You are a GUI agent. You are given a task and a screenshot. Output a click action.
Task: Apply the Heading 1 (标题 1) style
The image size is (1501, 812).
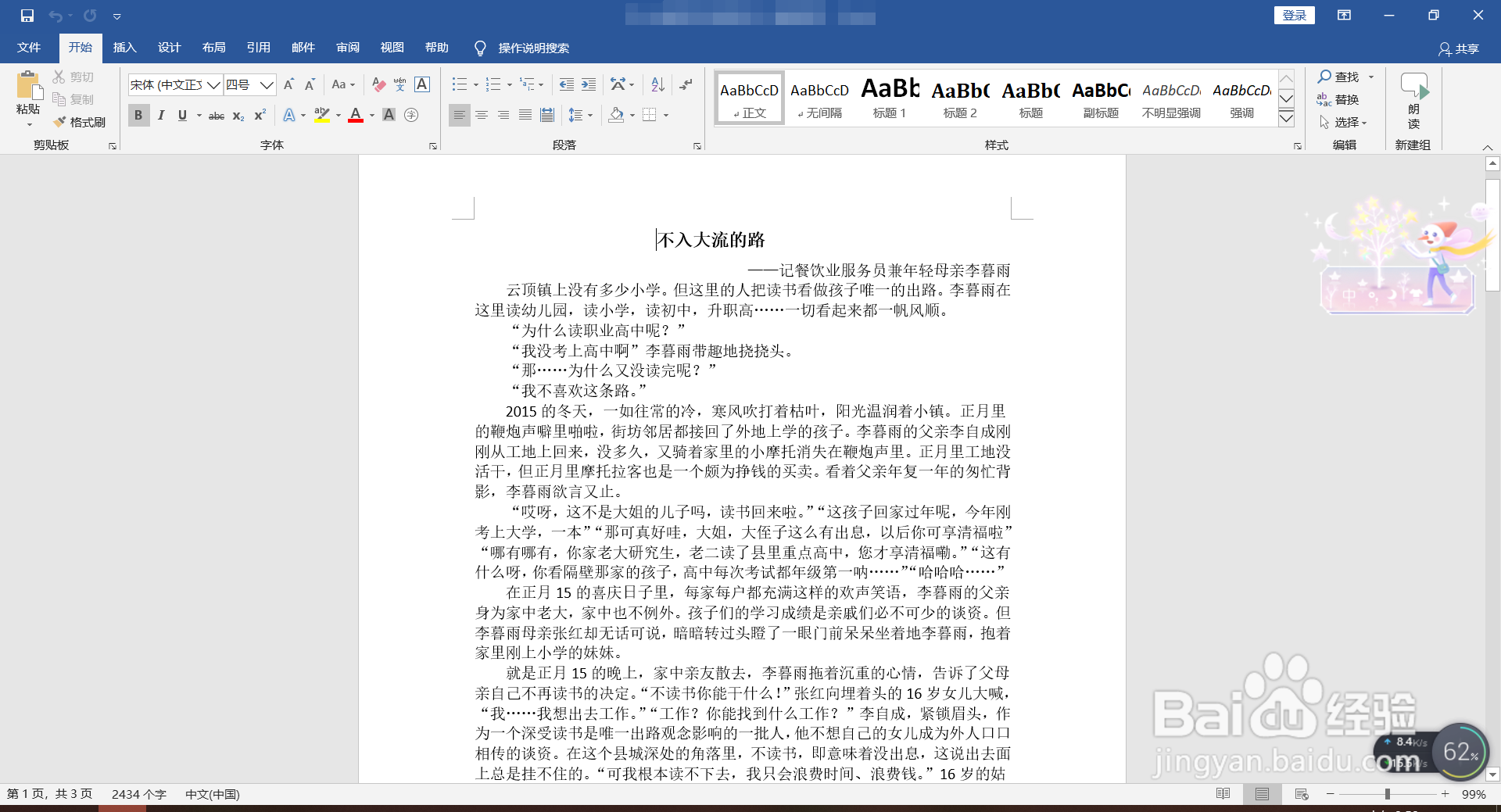coord(890,98)
